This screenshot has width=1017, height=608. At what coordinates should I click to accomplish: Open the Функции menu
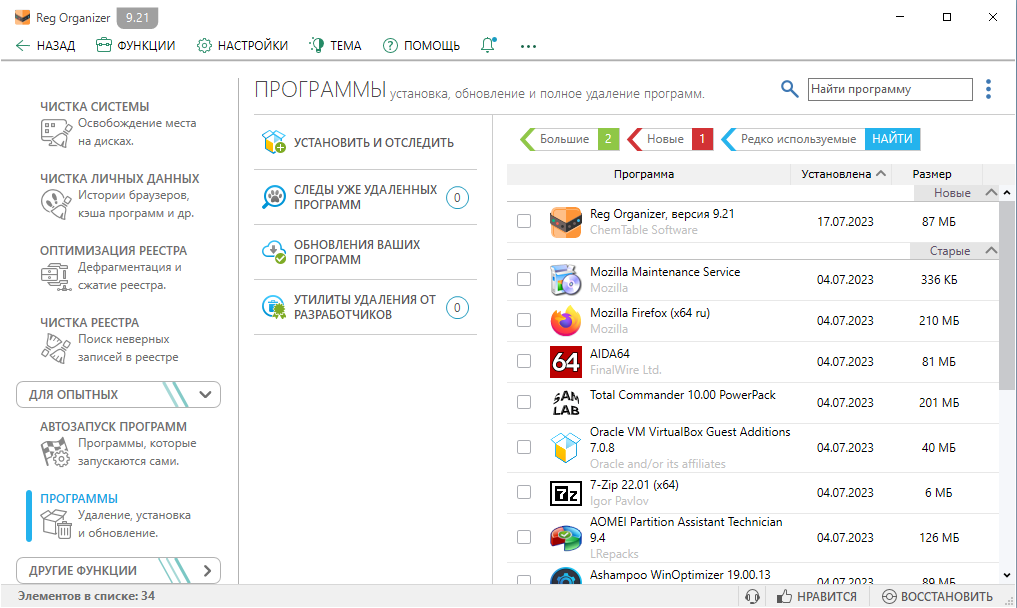136,45
